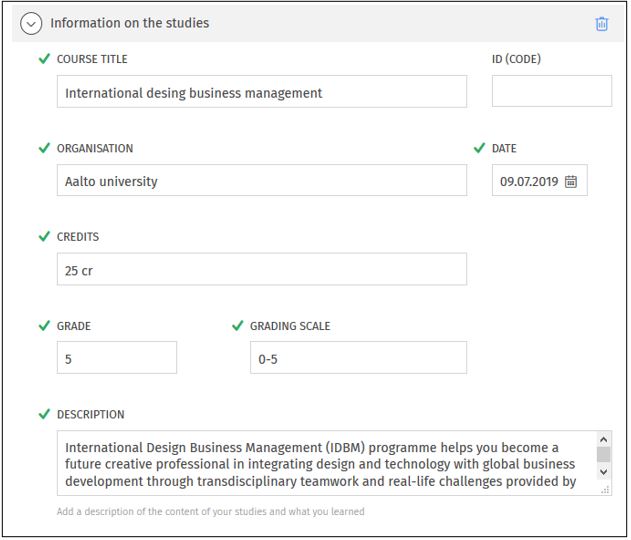
Task: Click the green checkmark beside Description
Action: (44, 414)
